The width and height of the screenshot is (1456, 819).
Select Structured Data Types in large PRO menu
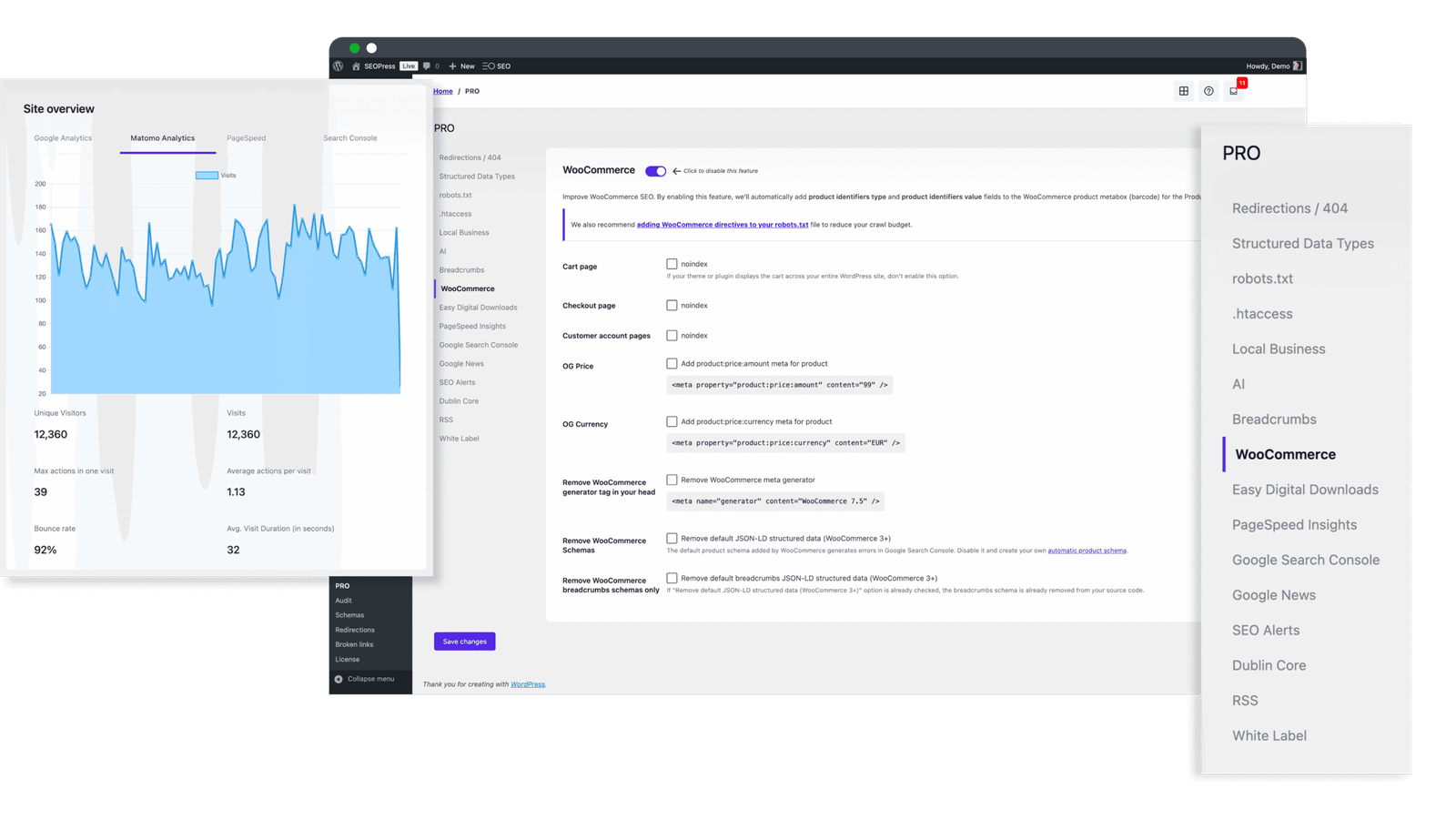pos(1302,244)
